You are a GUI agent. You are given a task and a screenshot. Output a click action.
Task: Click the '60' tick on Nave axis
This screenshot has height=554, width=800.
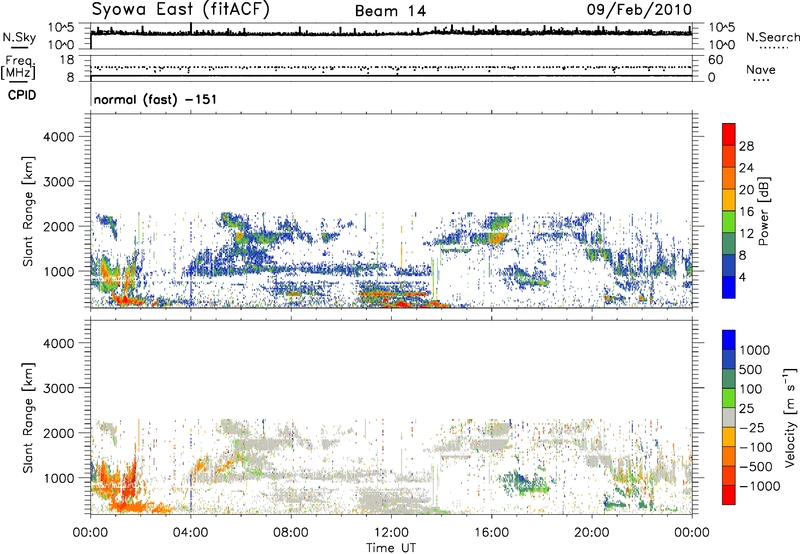pos(715,60)
